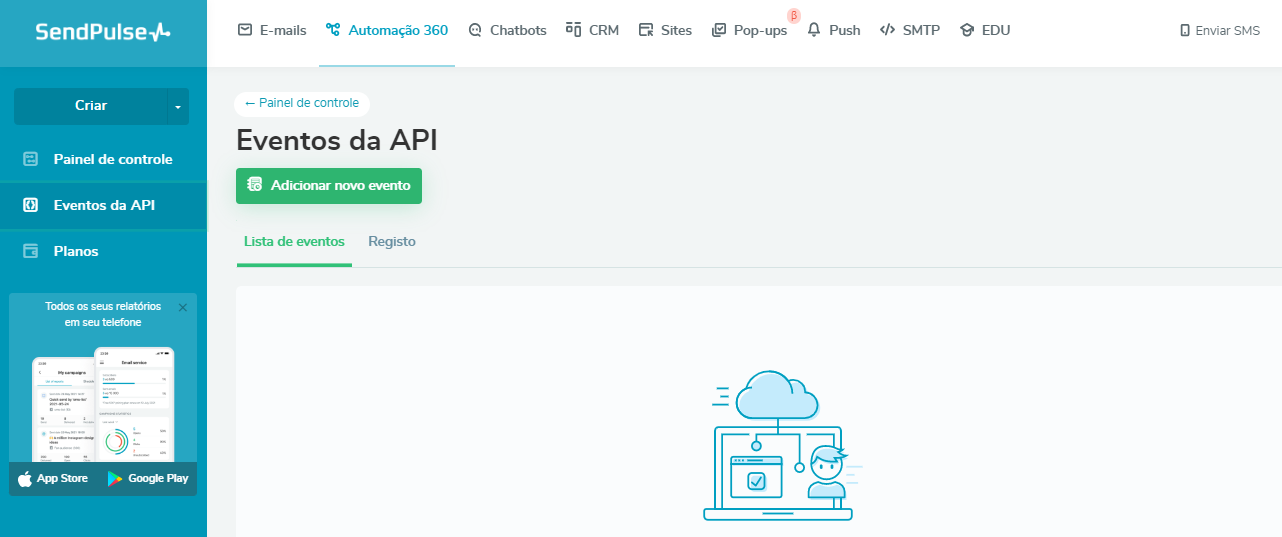Click the Google Play download badge
Screen dimensions: 1282x537
[x=148, y=479]
